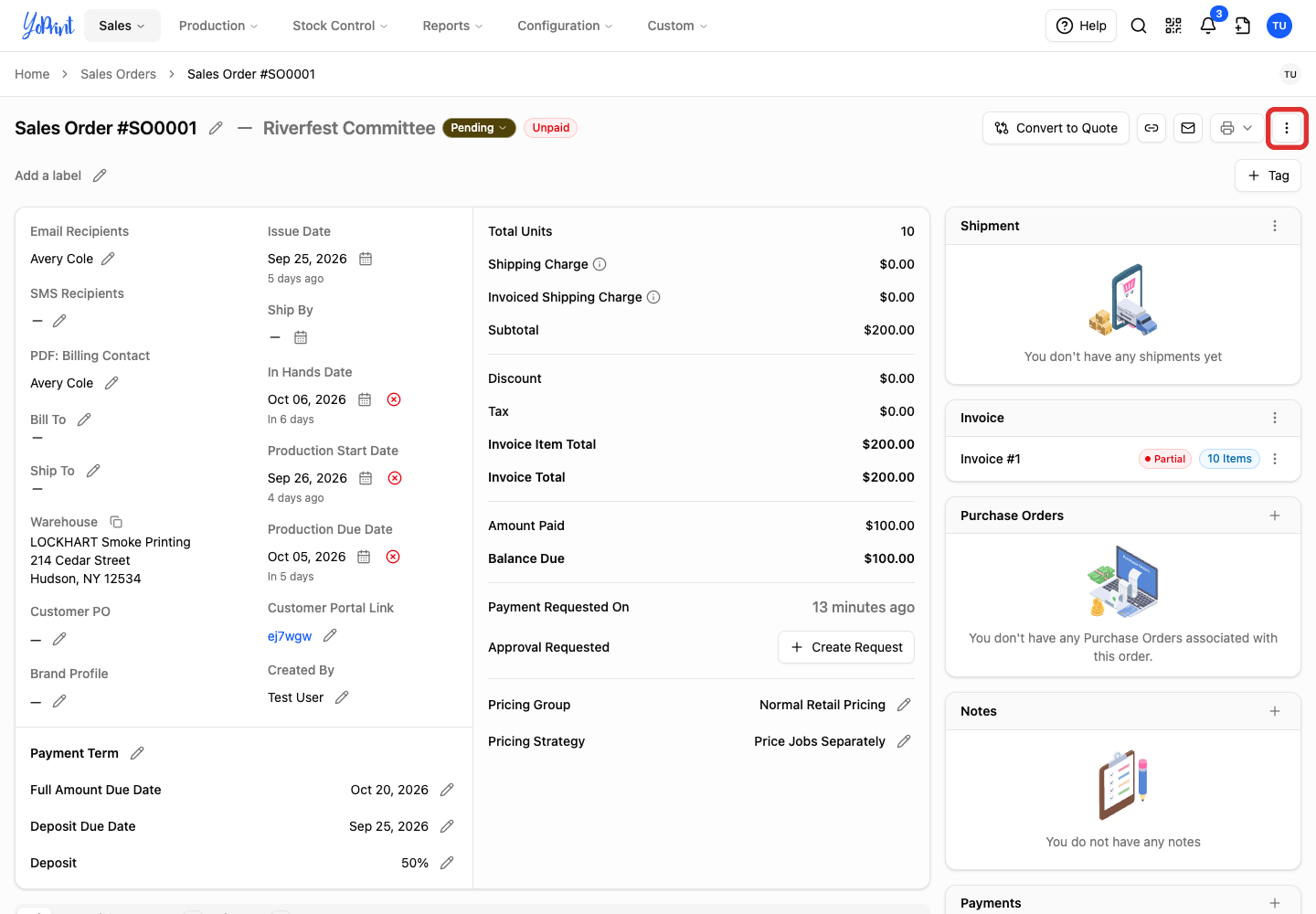
Task: Clear the In Hands Date
Action: tap(394, 399)
